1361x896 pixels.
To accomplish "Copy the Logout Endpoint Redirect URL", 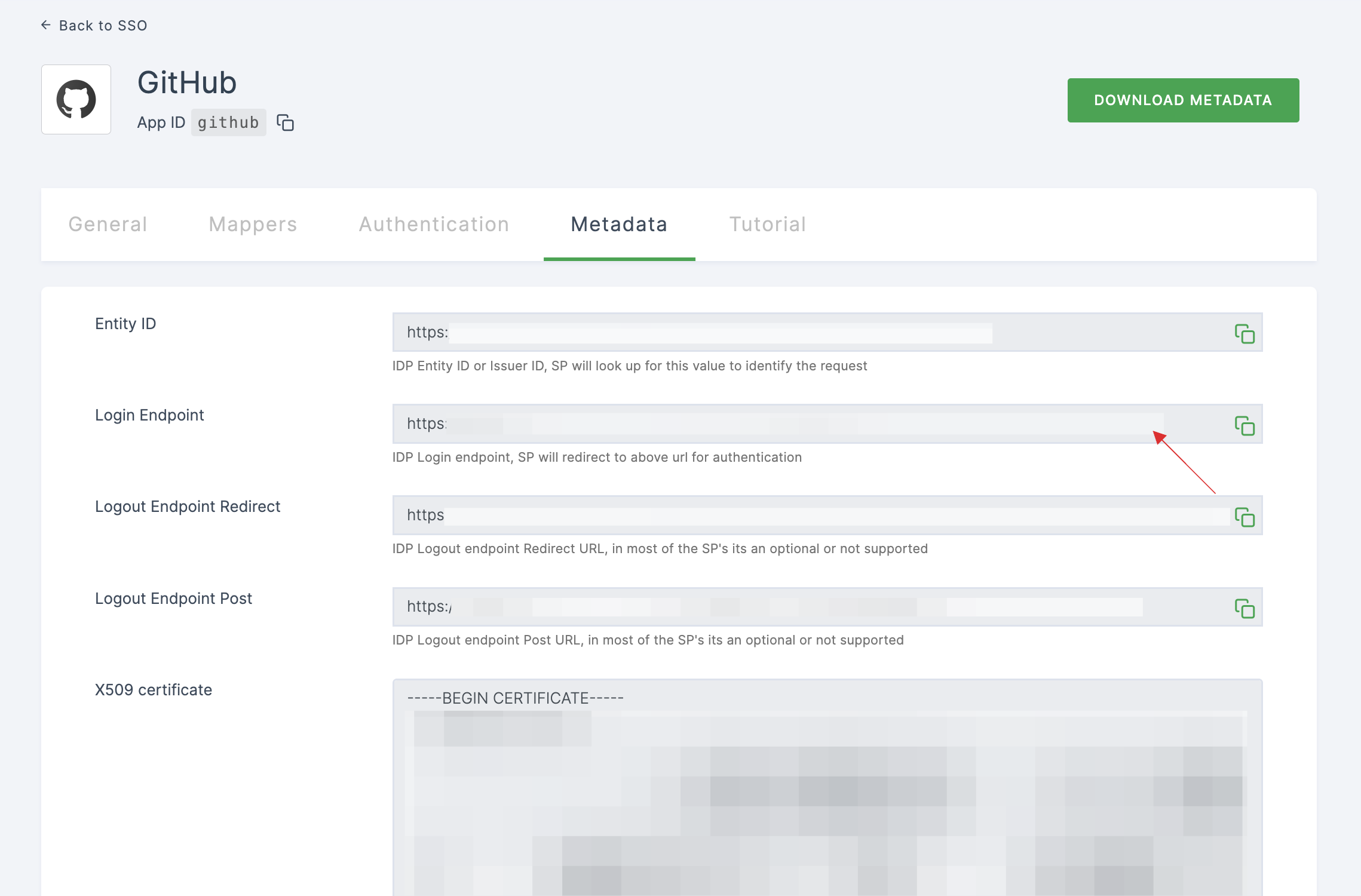I will (1244, 517).
